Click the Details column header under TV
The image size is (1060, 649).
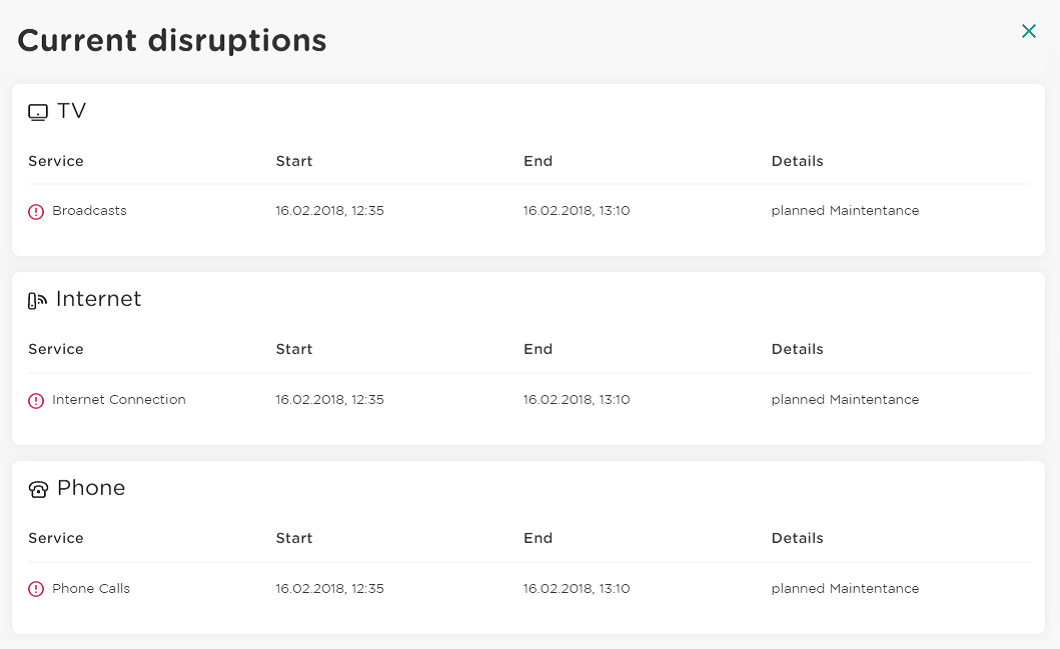(x=797, y=161)
